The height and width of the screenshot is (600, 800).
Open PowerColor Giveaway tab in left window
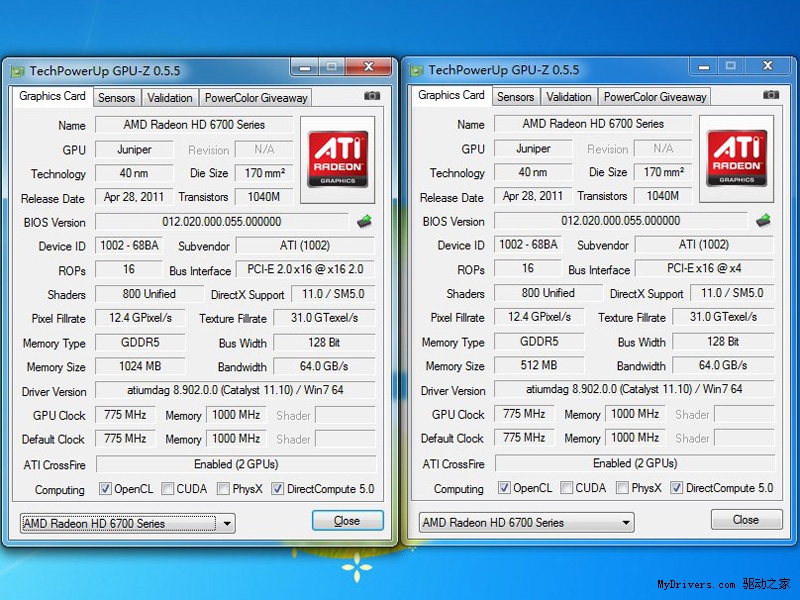(256, 98)
